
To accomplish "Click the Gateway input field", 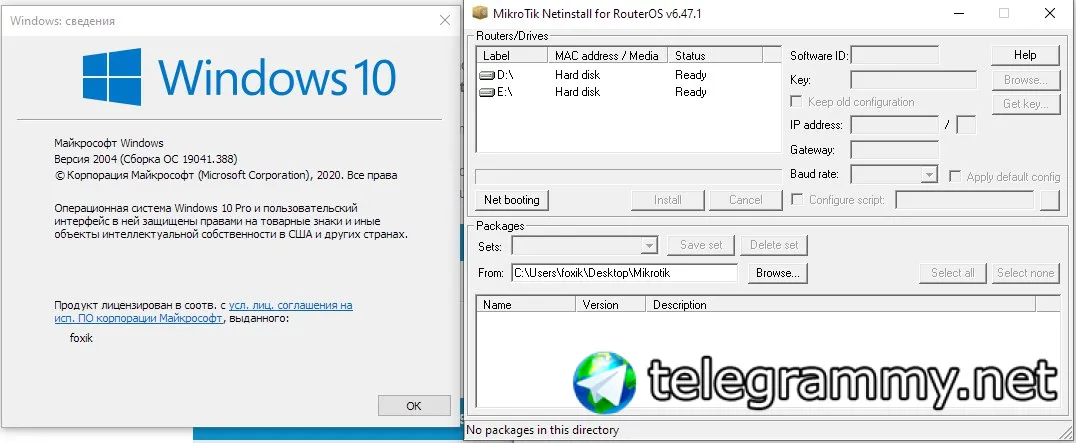I will click(x=894, y=149).
